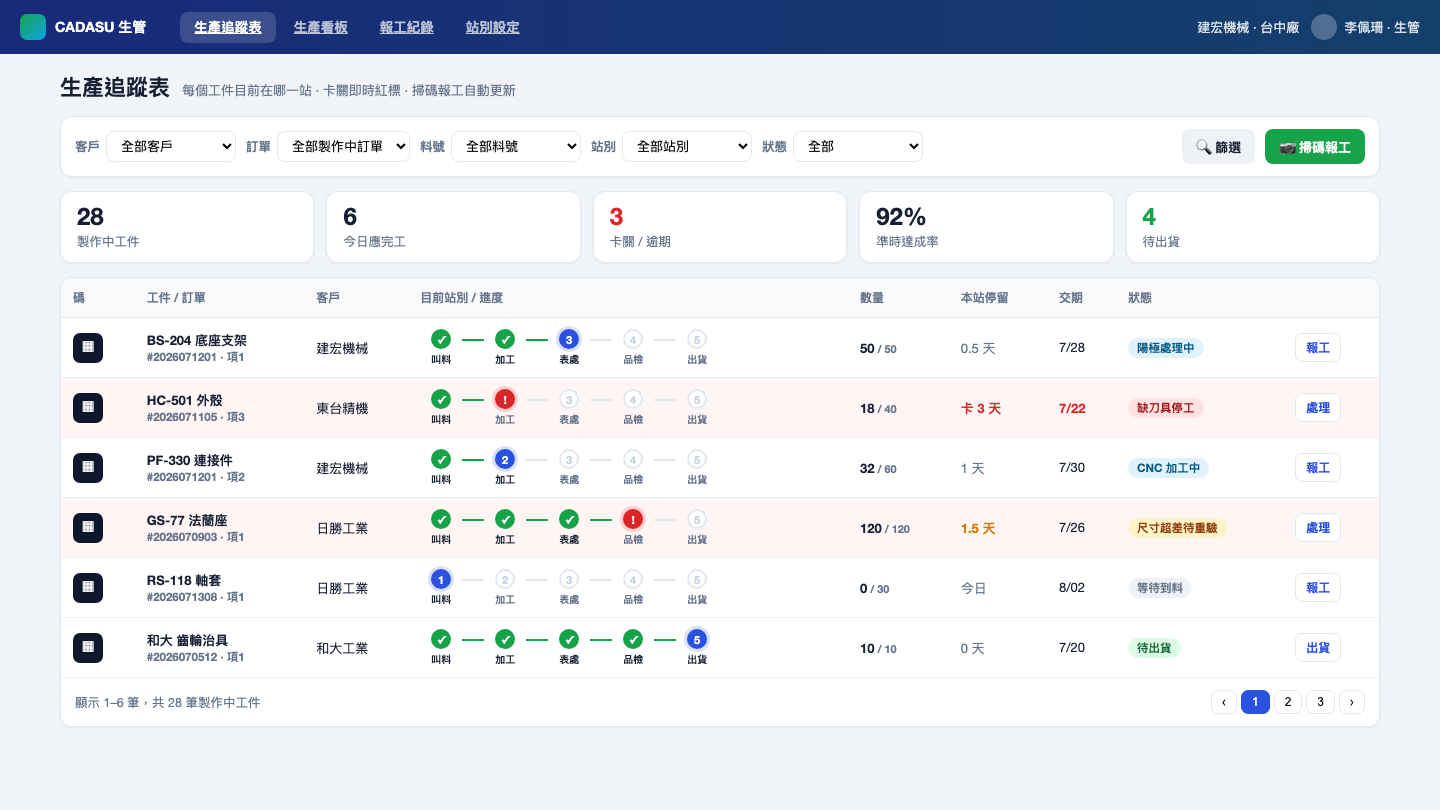Click blue step 2 加工 in PF-330 row
This screenshot has width=1440, height=810.
click(505, 459)
